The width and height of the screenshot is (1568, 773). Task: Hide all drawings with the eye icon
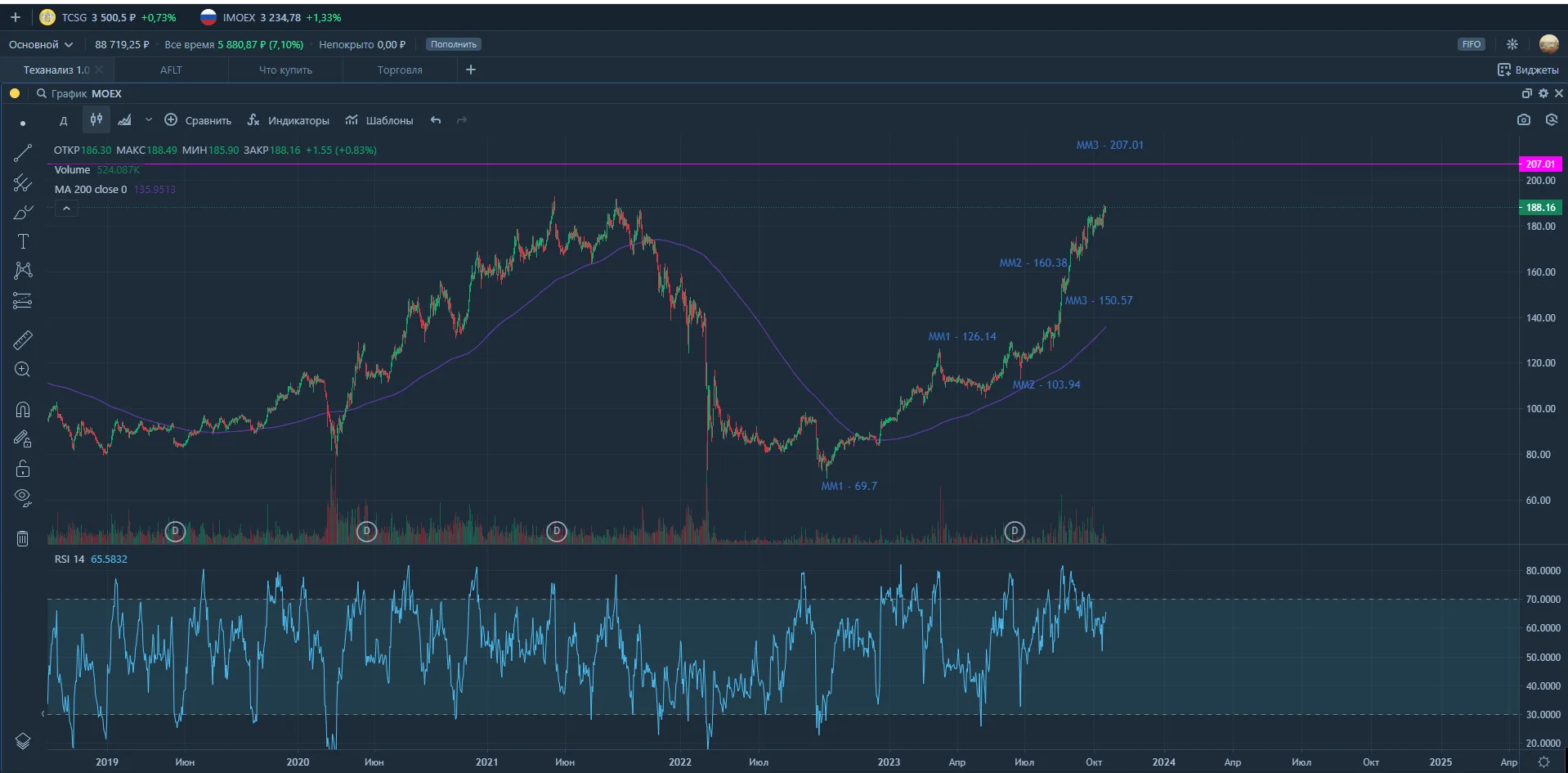(x=23, y=498)
